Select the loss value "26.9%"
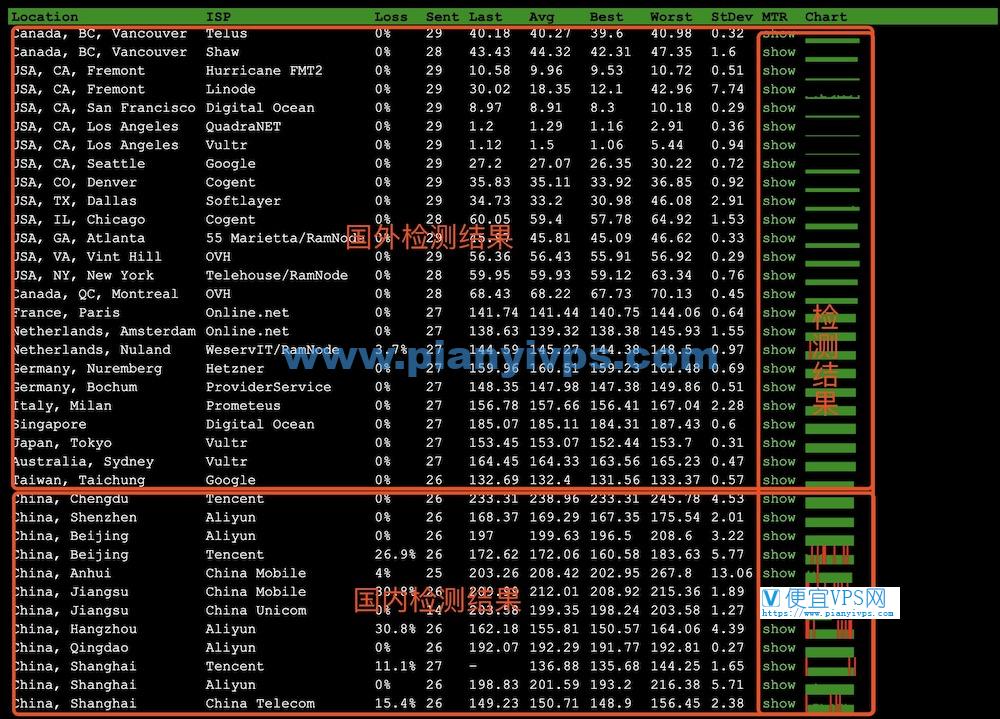Viewport: 1000px width, 719px height. pyautogui.click(x=395, y=555)
